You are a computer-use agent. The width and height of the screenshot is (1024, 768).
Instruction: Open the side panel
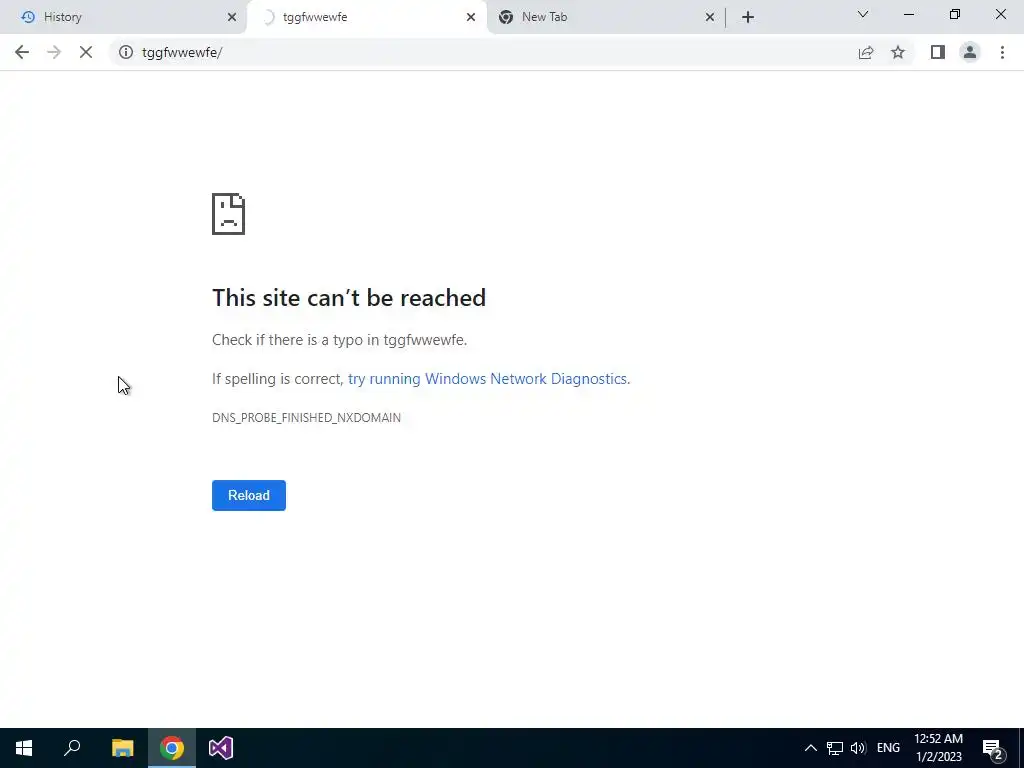(x=938, y=52)
